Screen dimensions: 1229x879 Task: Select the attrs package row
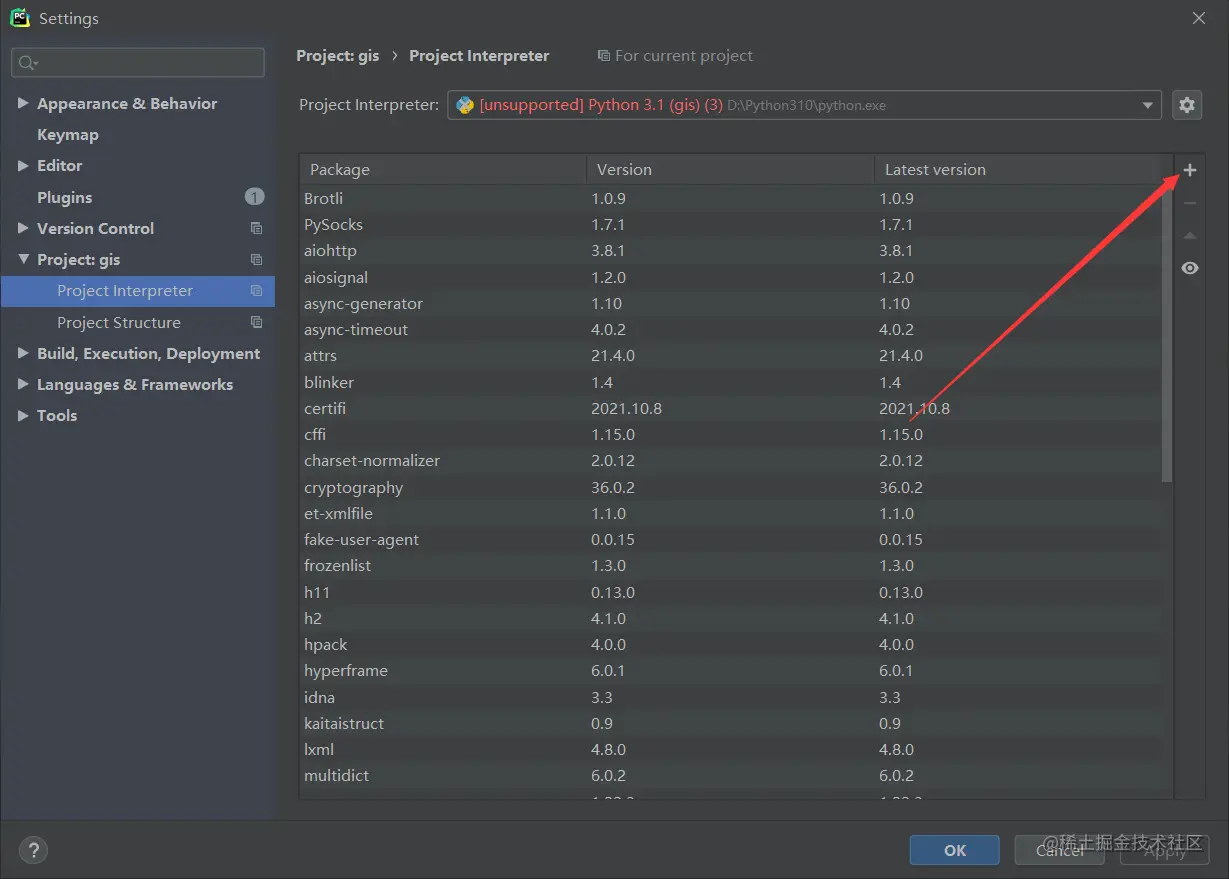coord(730,355)
